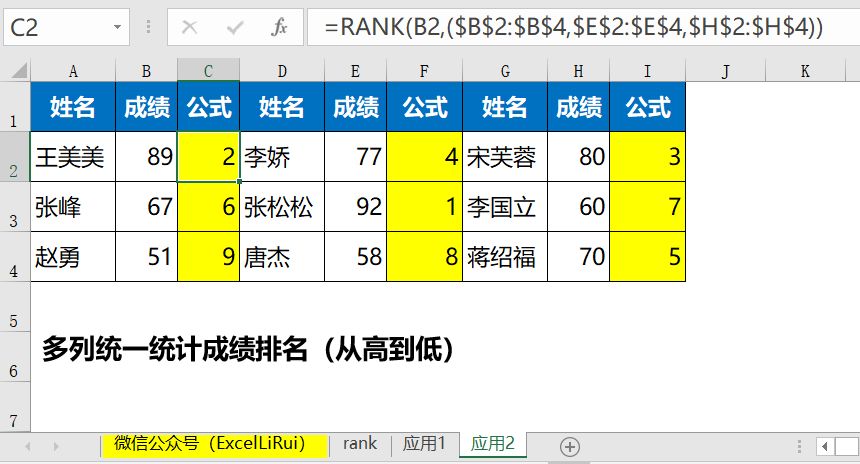The image size is (860, 464).
Task: Click the cancel X icon in formula bar
Action: pyautogui.click(x=189, y=27)
